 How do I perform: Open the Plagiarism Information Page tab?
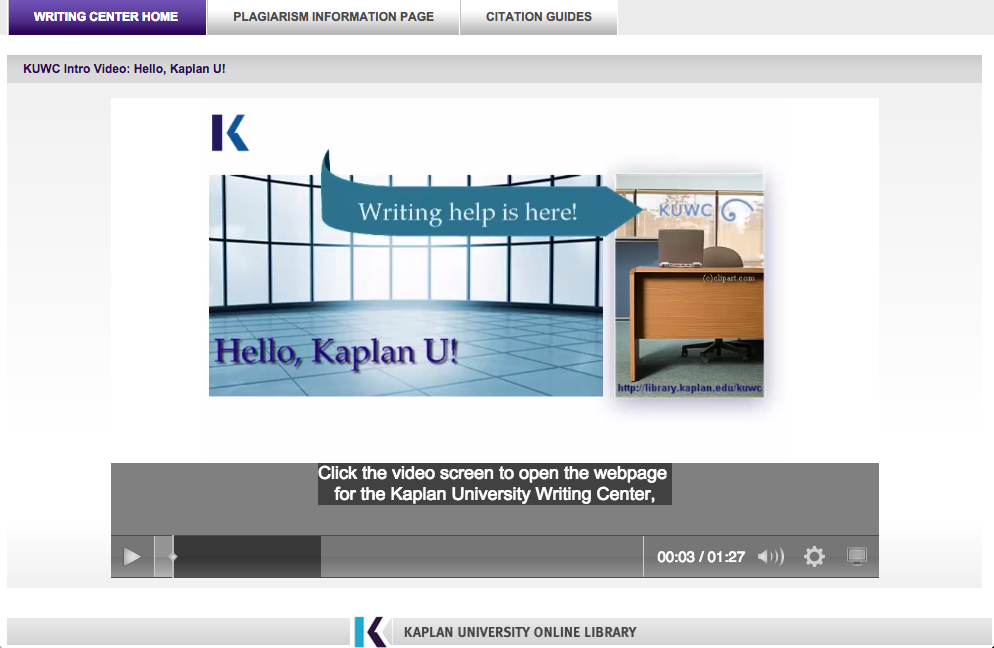(333, 17)
